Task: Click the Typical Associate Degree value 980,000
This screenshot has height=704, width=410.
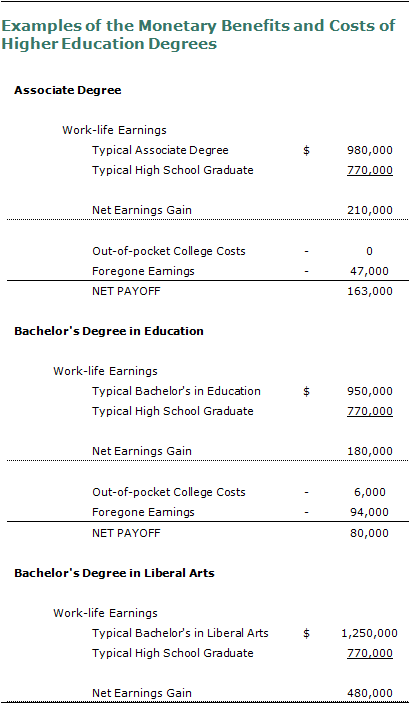Action: coord(370,150)
